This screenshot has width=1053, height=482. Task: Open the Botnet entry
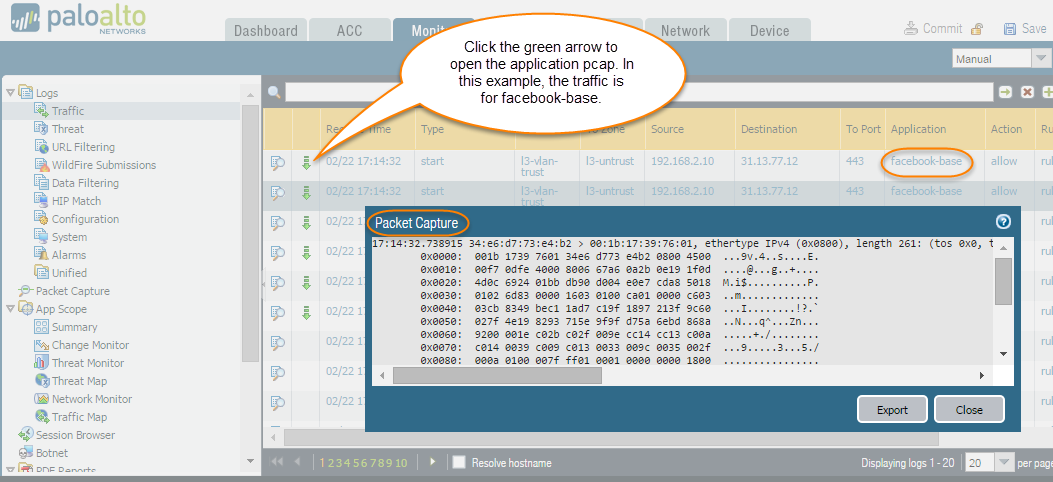coord(52,453)
